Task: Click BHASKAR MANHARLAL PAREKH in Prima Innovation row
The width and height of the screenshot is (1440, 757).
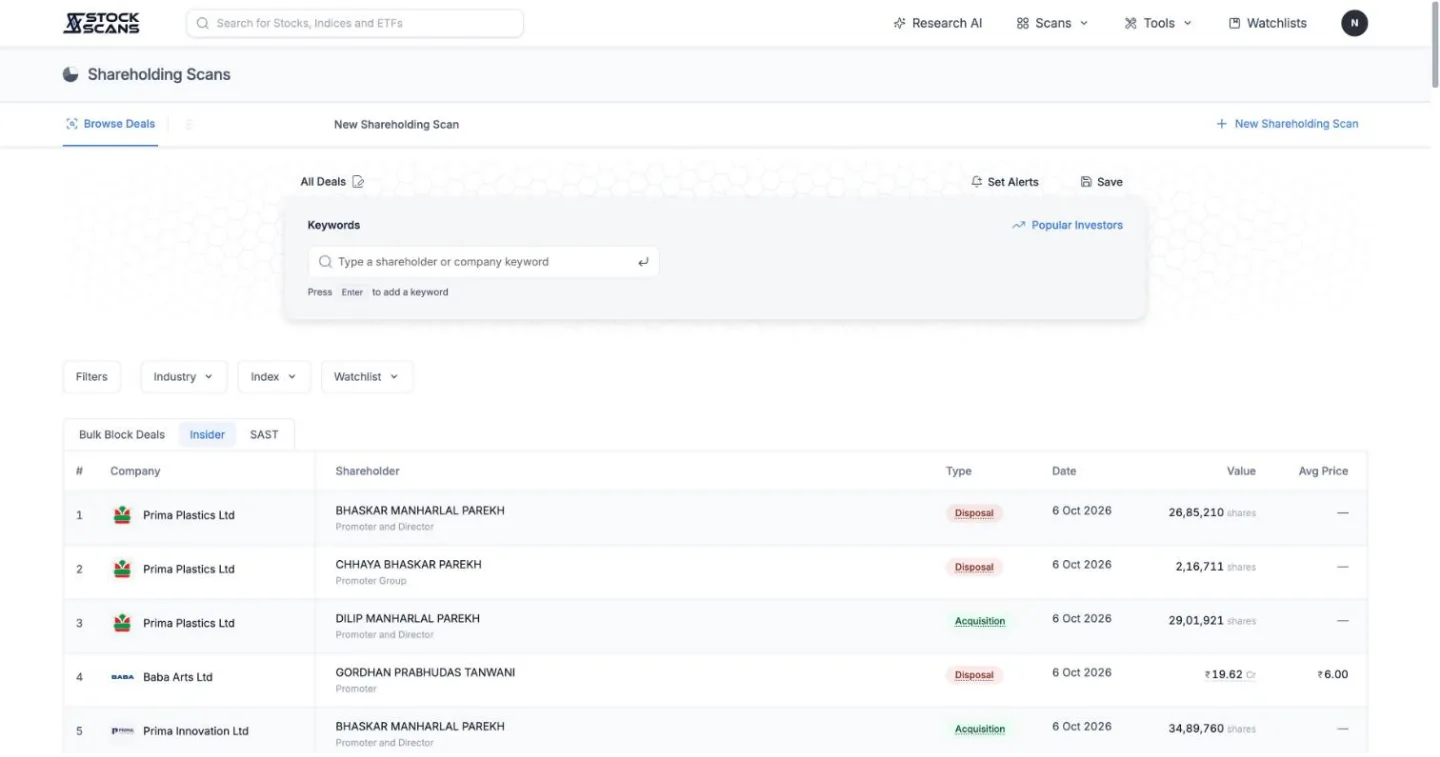Action: (x=420, y=726)
